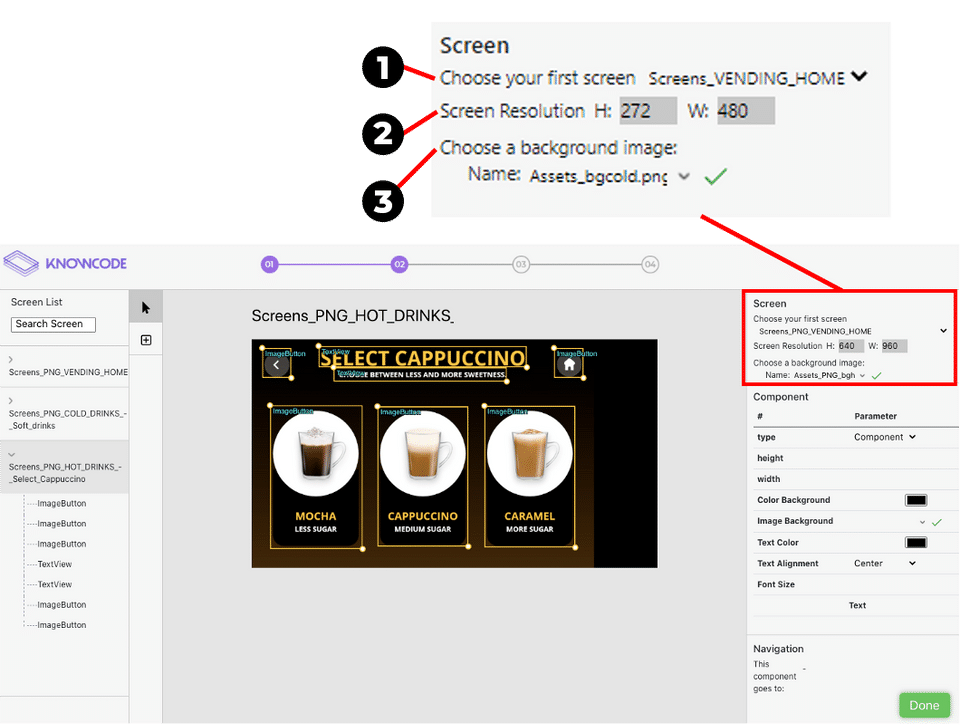The height and width of the screenshot is (725, 960).
Task: Select the Caramel drink card on canvas
Action: pos(530,476)
